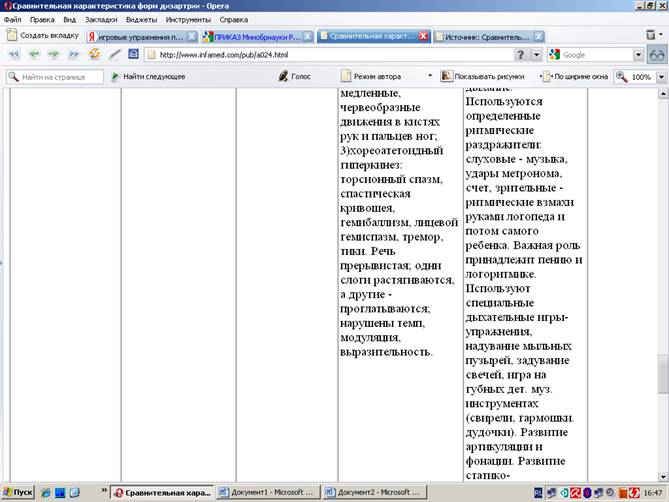669x502 pixels.
Task: Click the Голос voice button
Action: (295, 76)
